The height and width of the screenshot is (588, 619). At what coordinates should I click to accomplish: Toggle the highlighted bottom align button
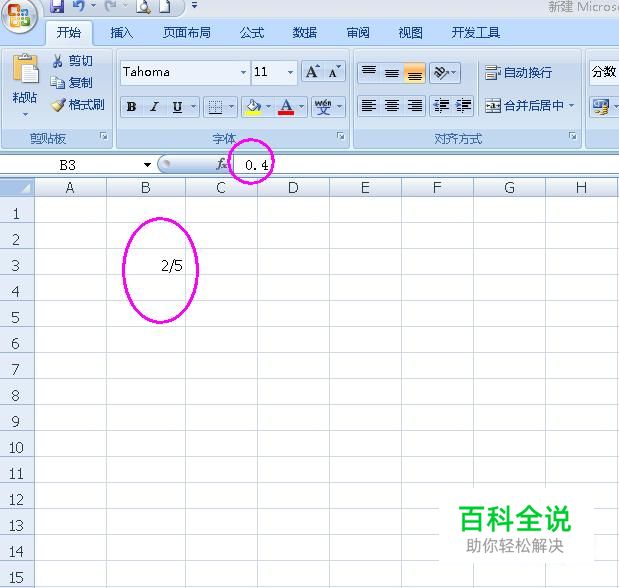pyautogui.click(x=415, y=73)
